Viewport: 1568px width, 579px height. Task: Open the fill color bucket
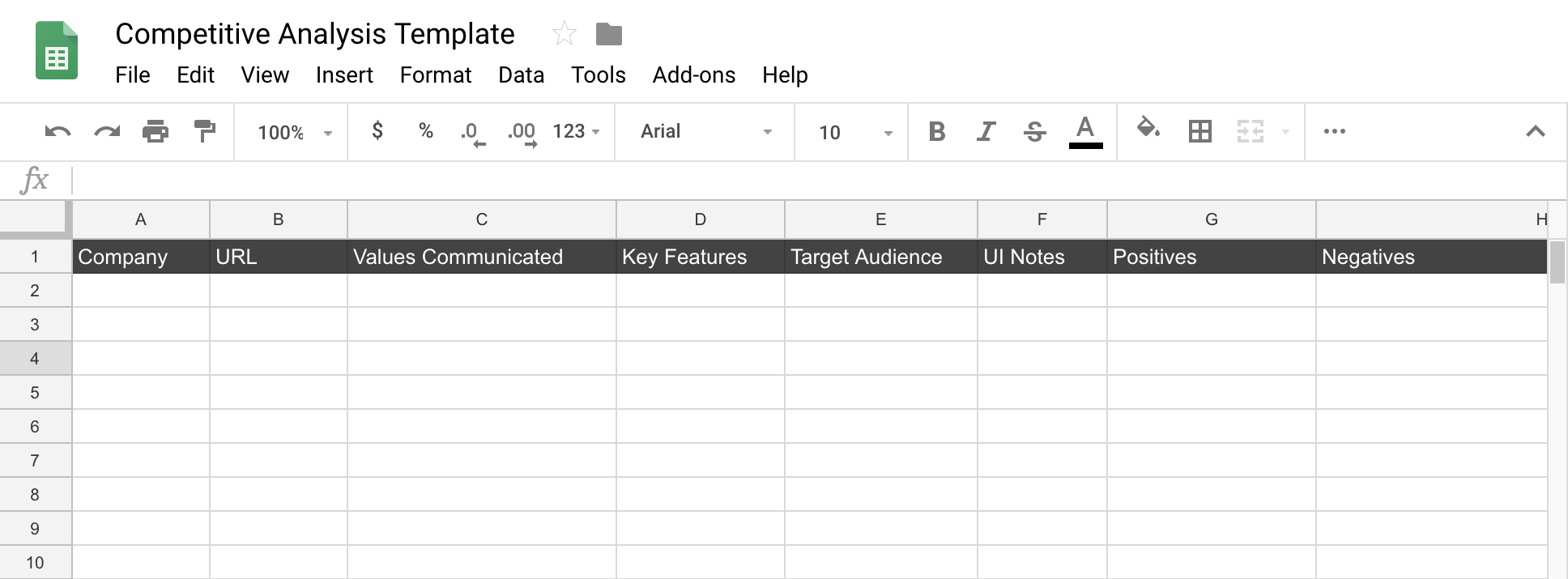click(1148, 130)
